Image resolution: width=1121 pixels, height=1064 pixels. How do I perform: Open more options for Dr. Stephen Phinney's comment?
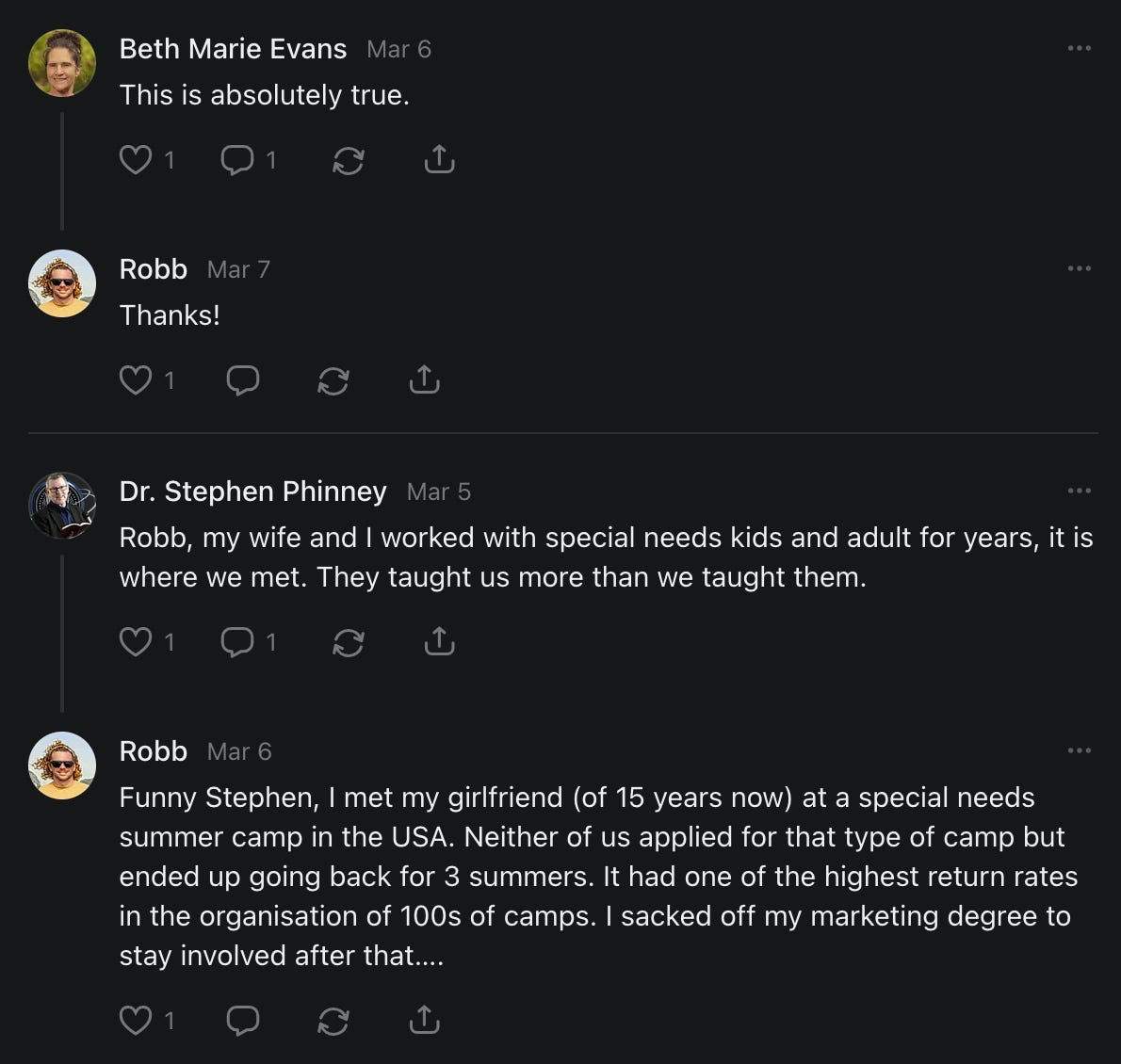pyautogui.click(x=1079, y=491)
